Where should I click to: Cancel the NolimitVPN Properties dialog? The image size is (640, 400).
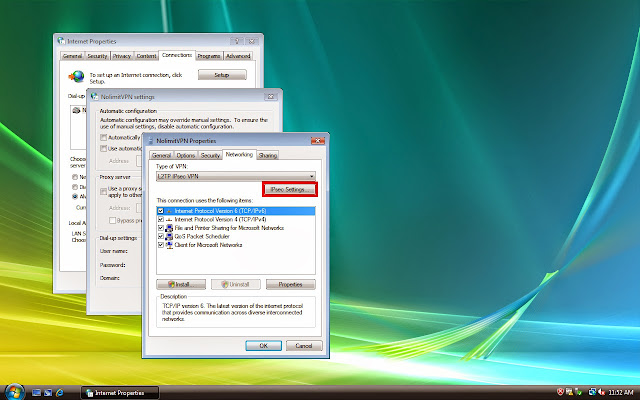304,346
